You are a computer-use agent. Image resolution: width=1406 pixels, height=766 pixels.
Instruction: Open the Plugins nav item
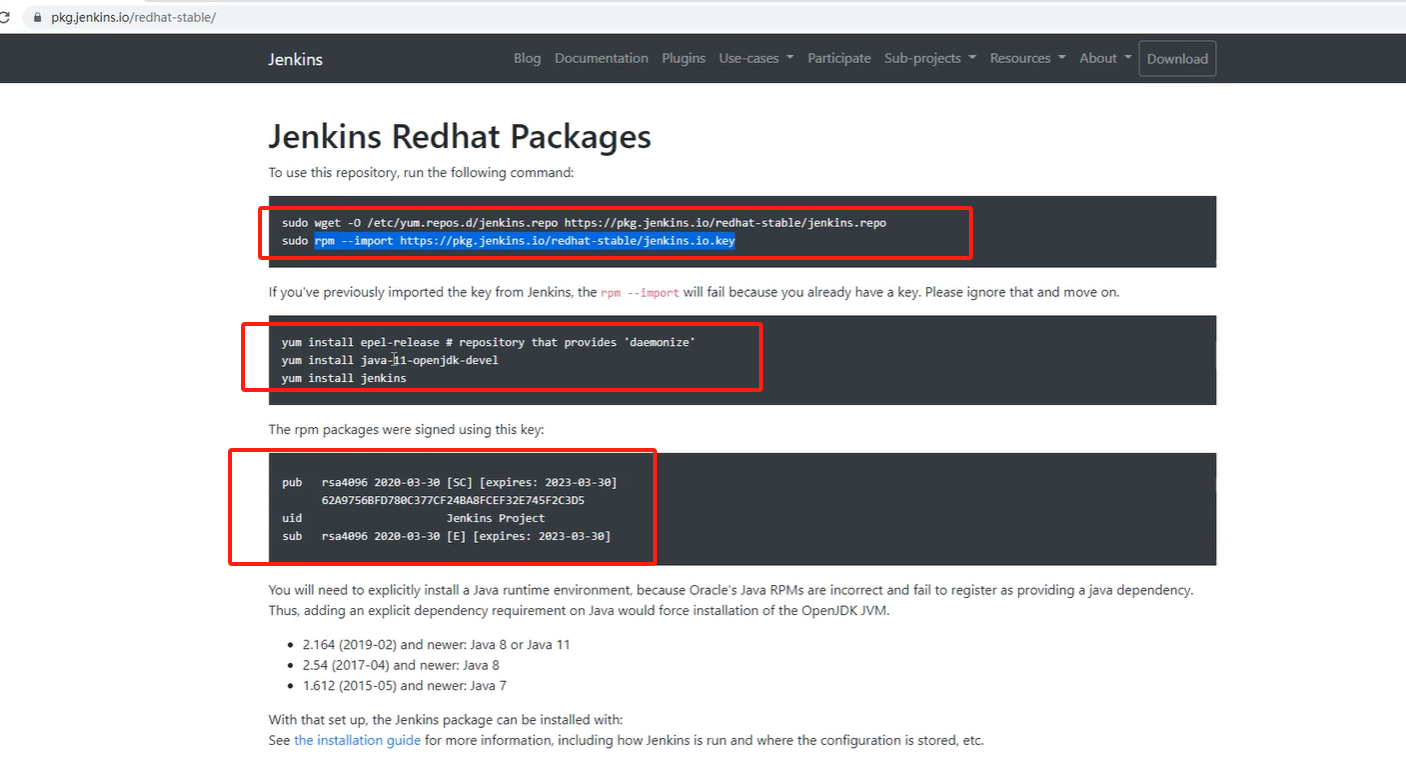(683, 58)
